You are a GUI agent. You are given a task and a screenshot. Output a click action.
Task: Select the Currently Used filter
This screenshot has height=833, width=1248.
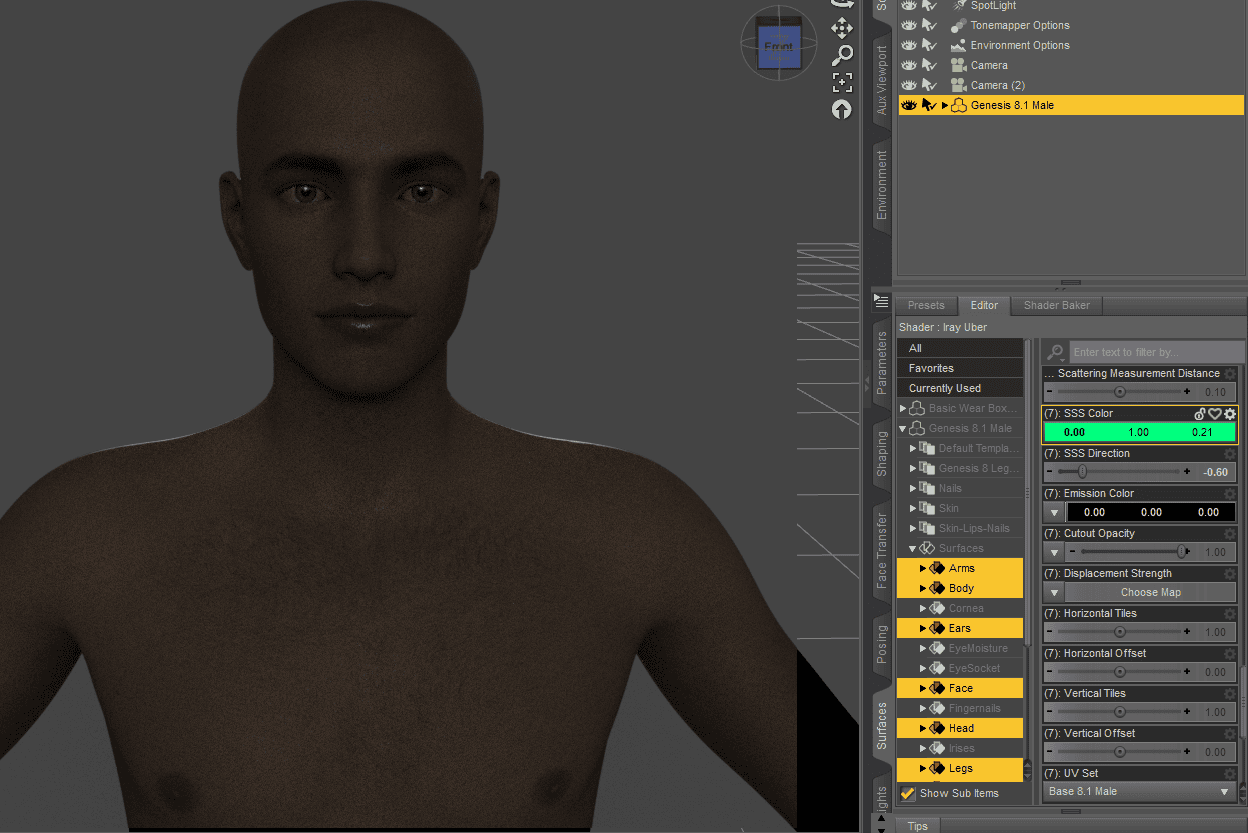coord(959,387)
